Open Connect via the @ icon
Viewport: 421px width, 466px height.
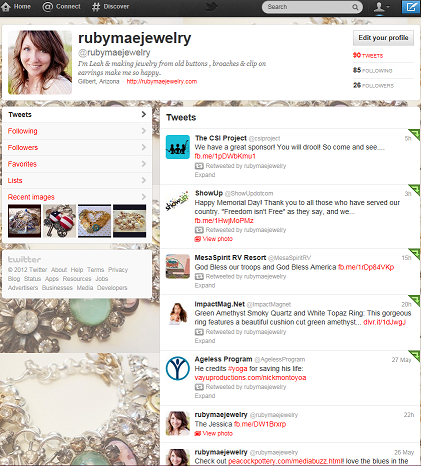tap(48, 7)
